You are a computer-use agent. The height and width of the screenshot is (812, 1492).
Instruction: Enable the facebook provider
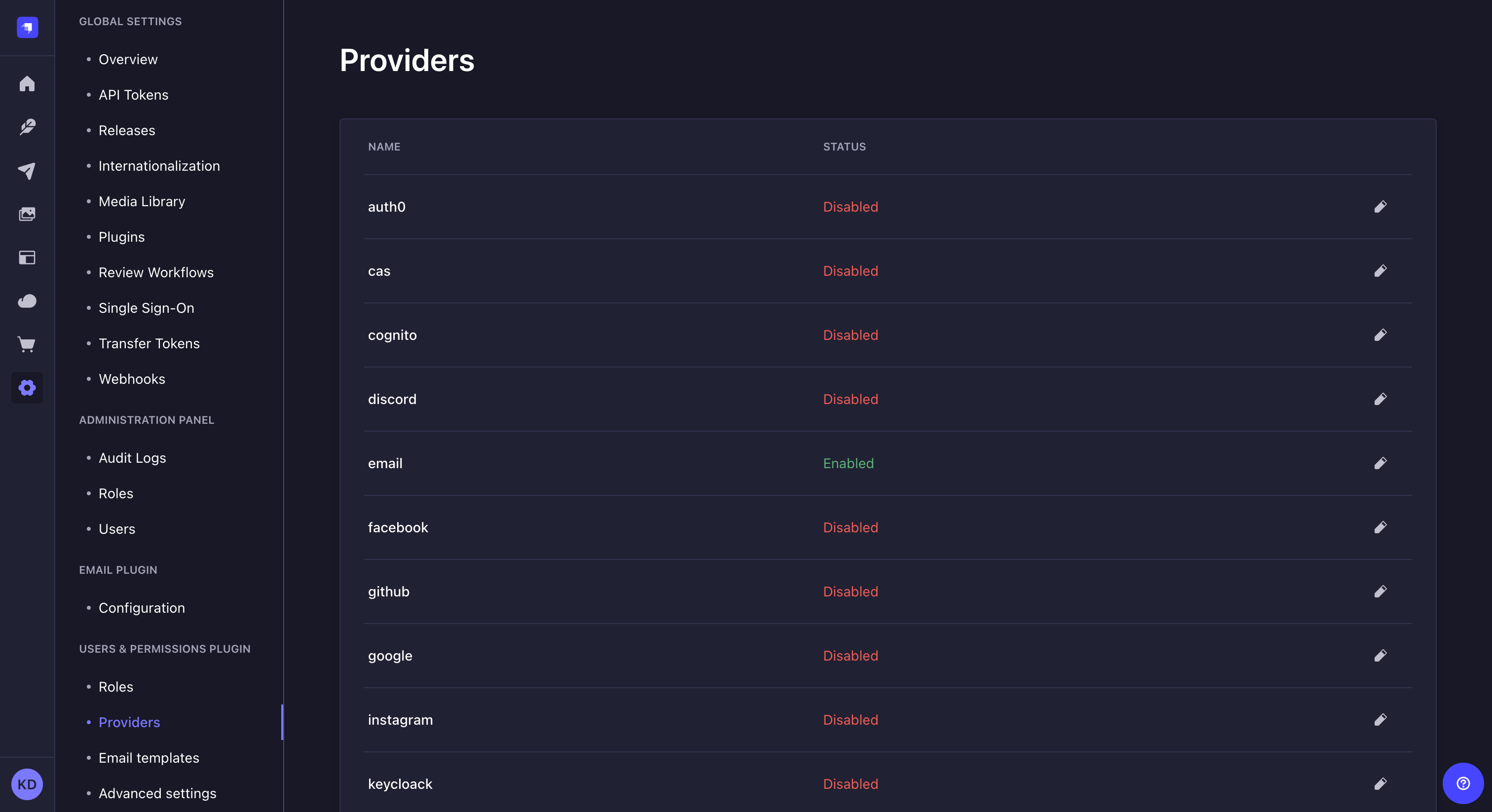click(1381, 527)
